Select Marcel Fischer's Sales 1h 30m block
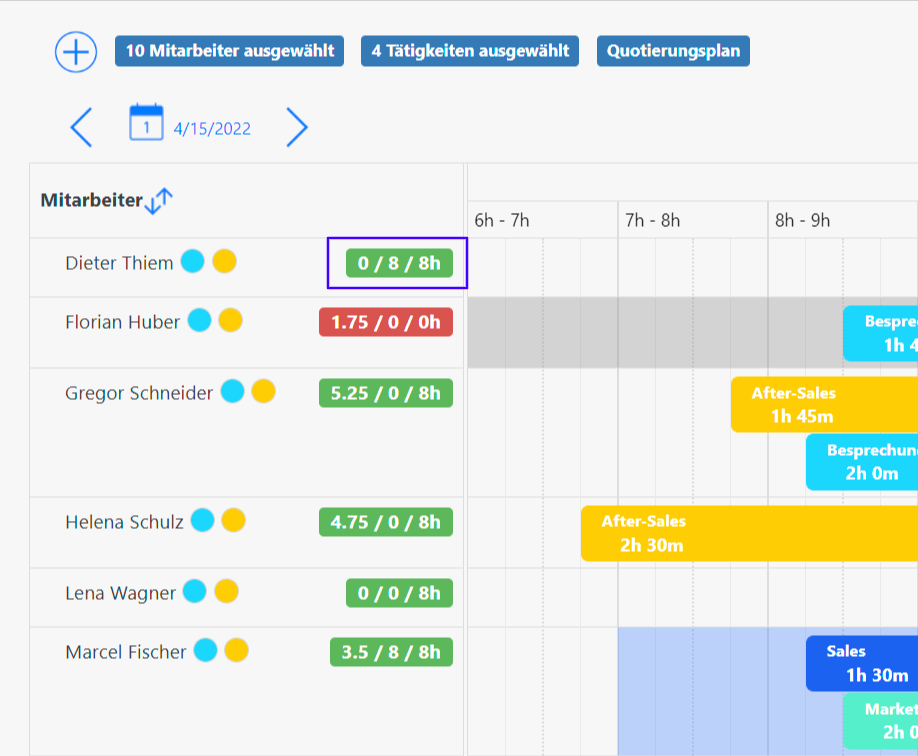 (861, 663)
